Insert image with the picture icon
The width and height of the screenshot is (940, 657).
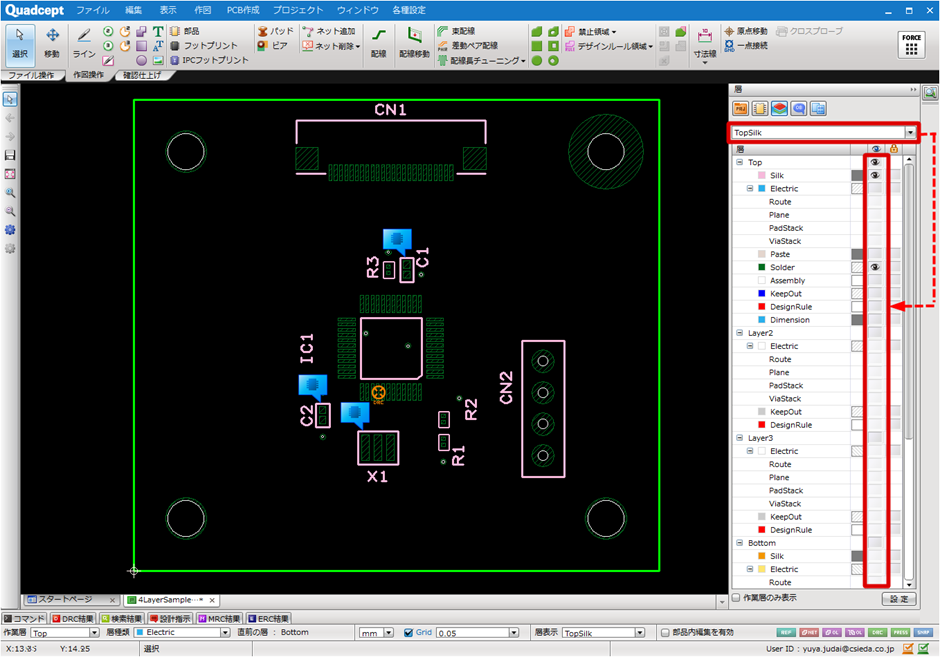coord(158,60)
